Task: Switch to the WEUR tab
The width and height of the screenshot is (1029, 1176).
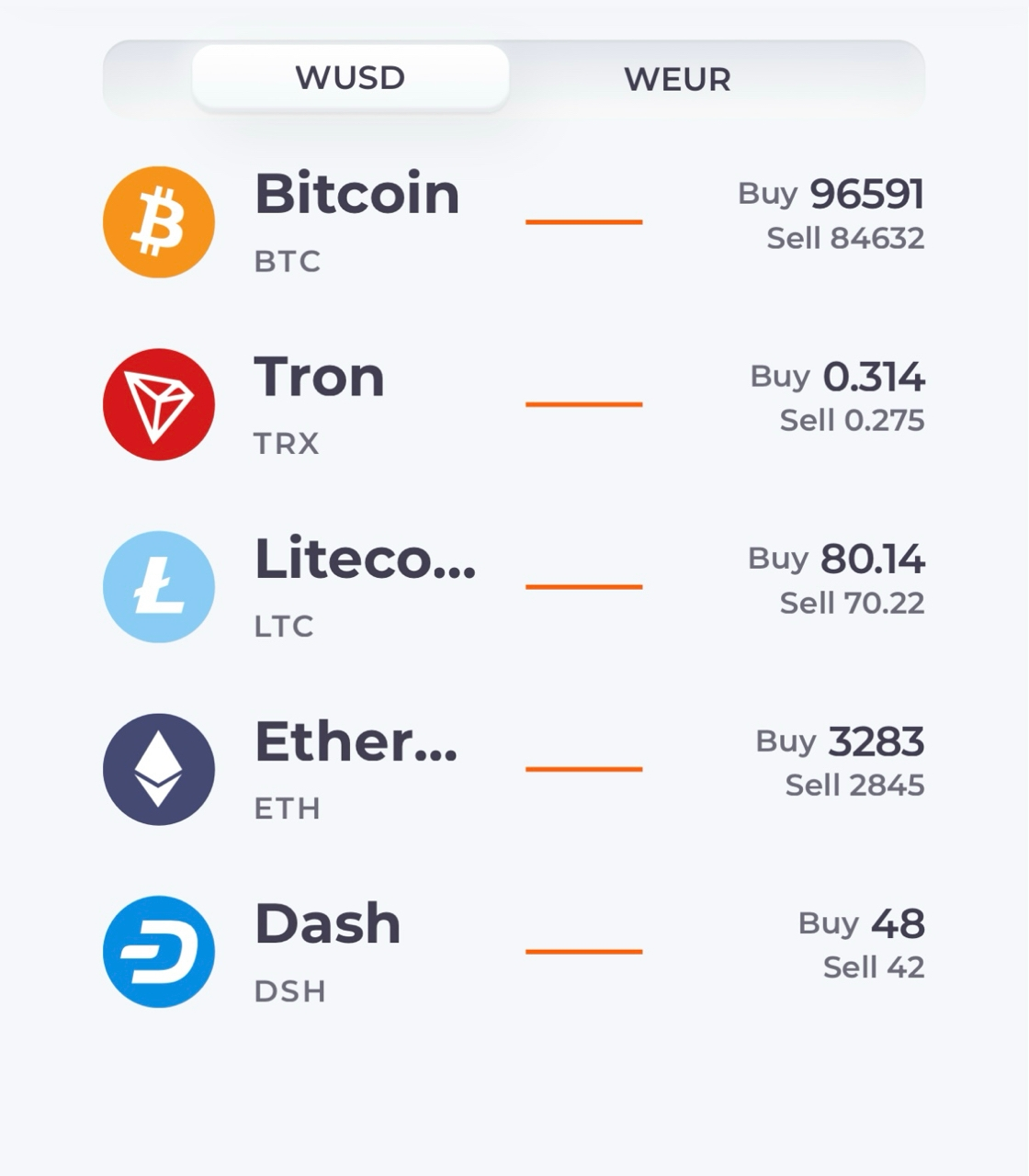Action: click(x=675, y=79)
